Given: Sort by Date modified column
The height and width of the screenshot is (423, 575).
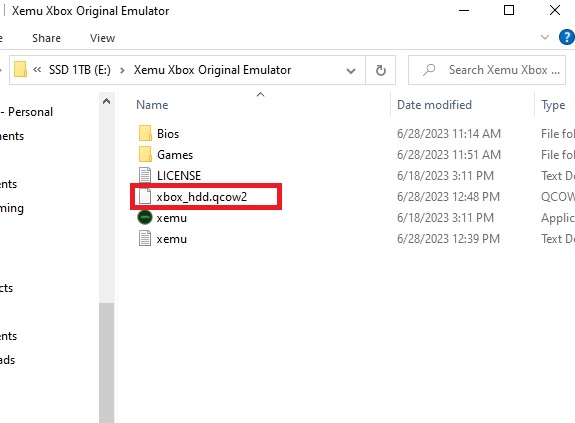Looking at the screenshot, I should pos(434,105).
